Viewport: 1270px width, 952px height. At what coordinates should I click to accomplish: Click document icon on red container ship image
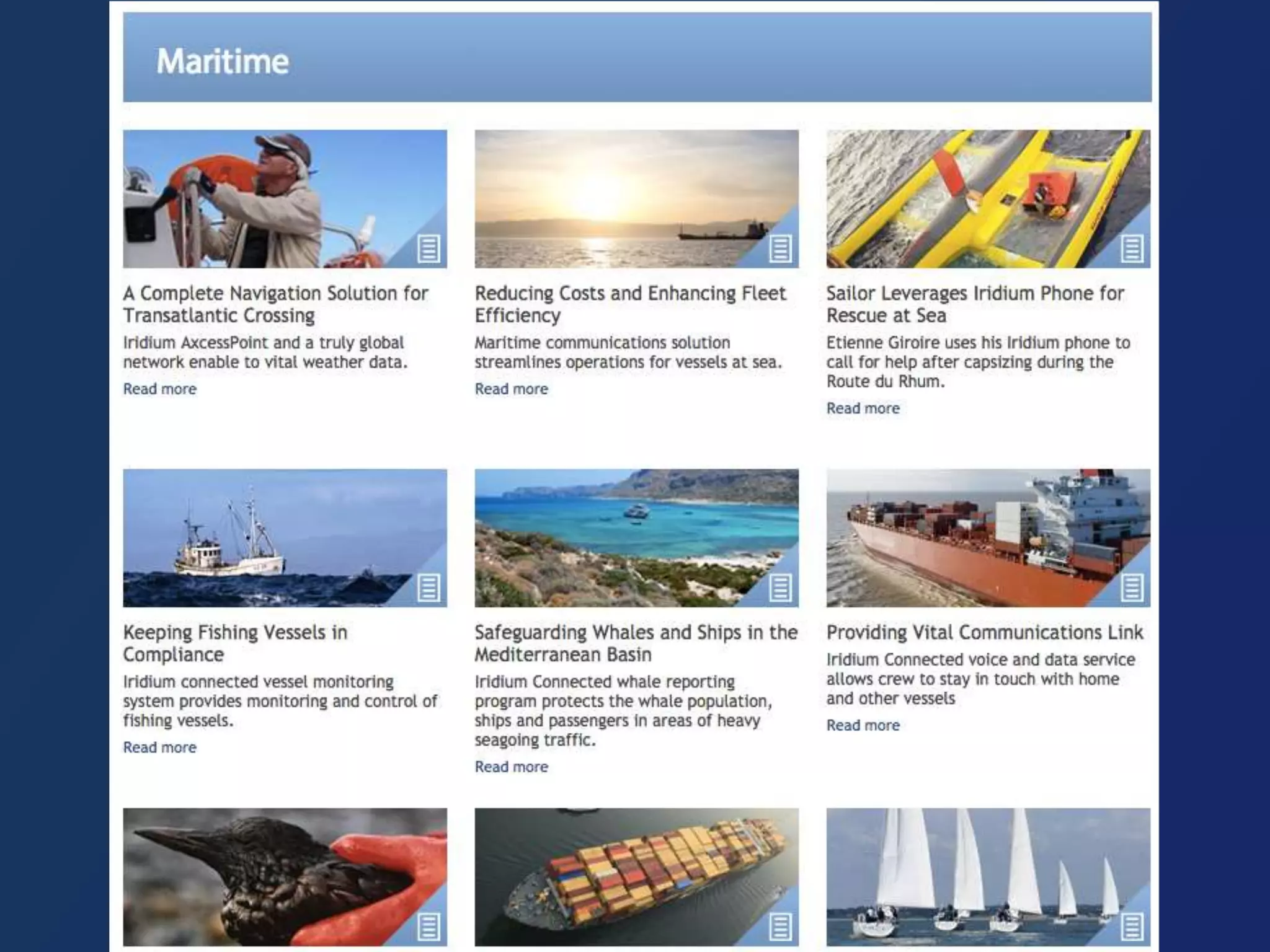click(x=1132, y=588)
